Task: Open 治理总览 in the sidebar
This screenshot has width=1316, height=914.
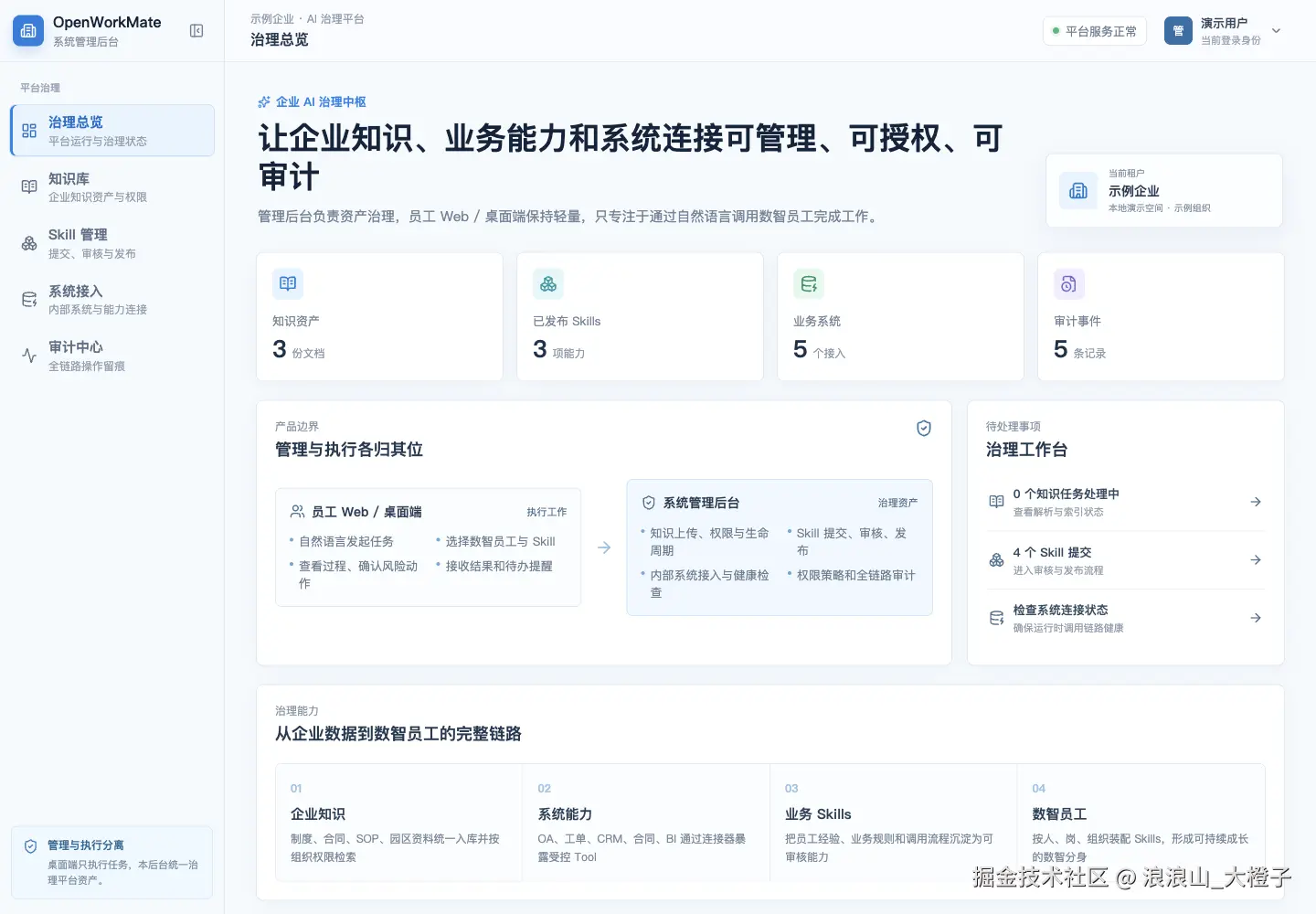Action: point(112,131)
